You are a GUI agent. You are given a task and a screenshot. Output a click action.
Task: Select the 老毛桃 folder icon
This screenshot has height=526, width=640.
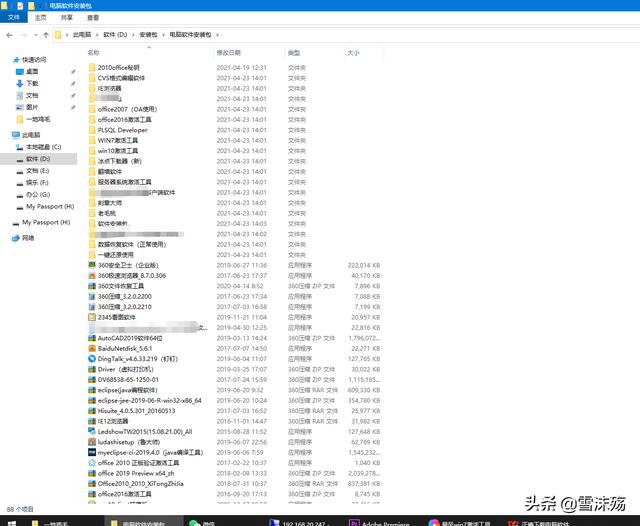click(x=92, y=213)
